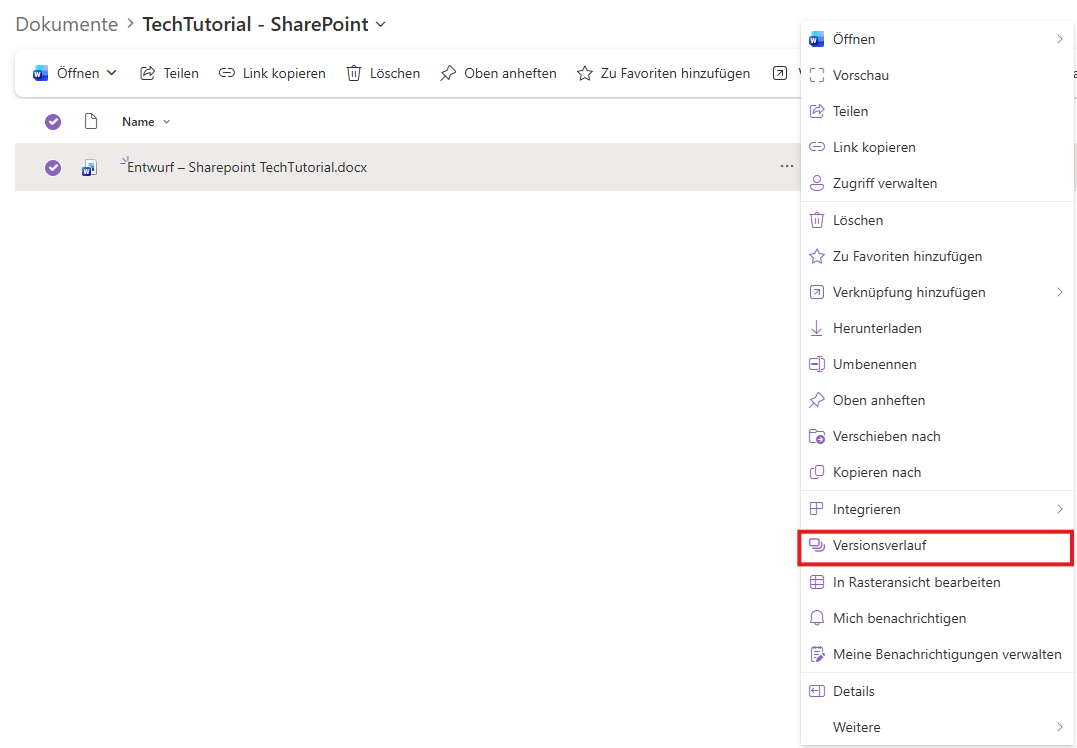This screenshot has width=1077, height=748.
Task: Click Link kopieren in the toolbar
Action: (x=272, y=73)
